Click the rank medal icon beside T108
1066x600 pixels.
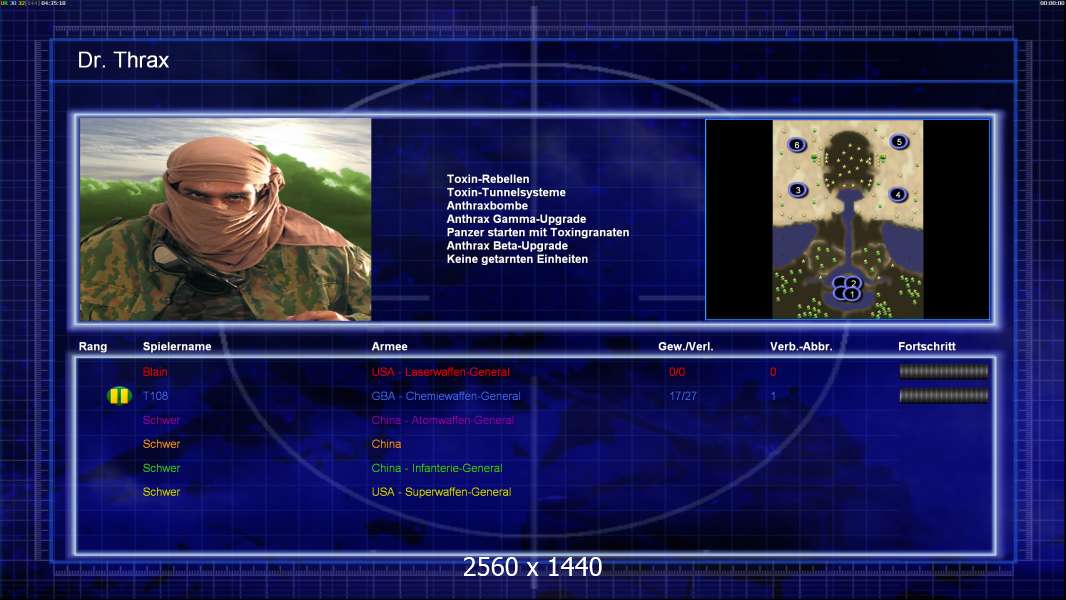click(119, 395)
